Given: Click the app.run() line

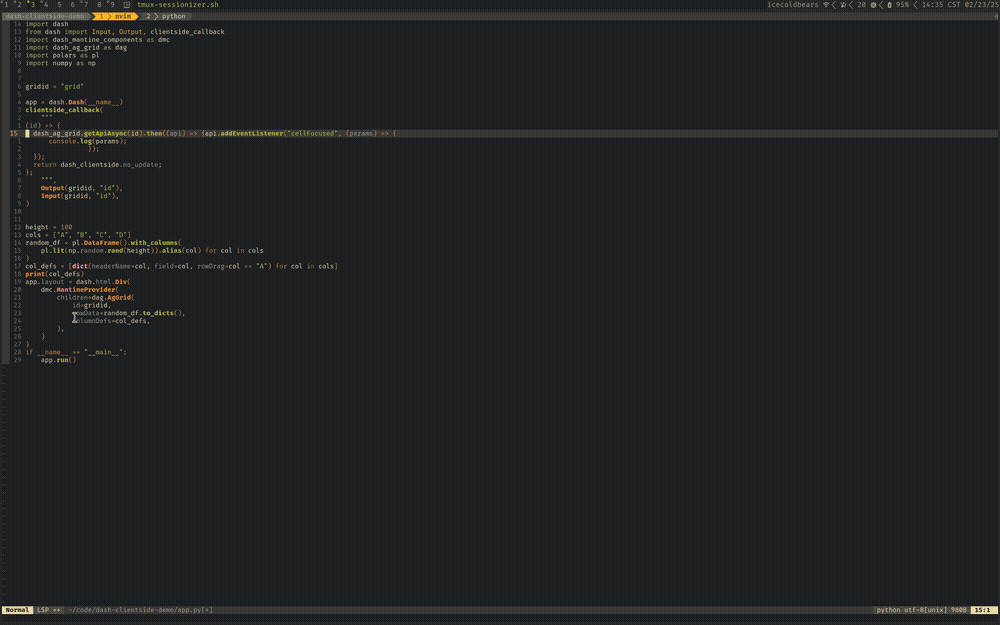Looking at the screenshot, I should (58, 360).
